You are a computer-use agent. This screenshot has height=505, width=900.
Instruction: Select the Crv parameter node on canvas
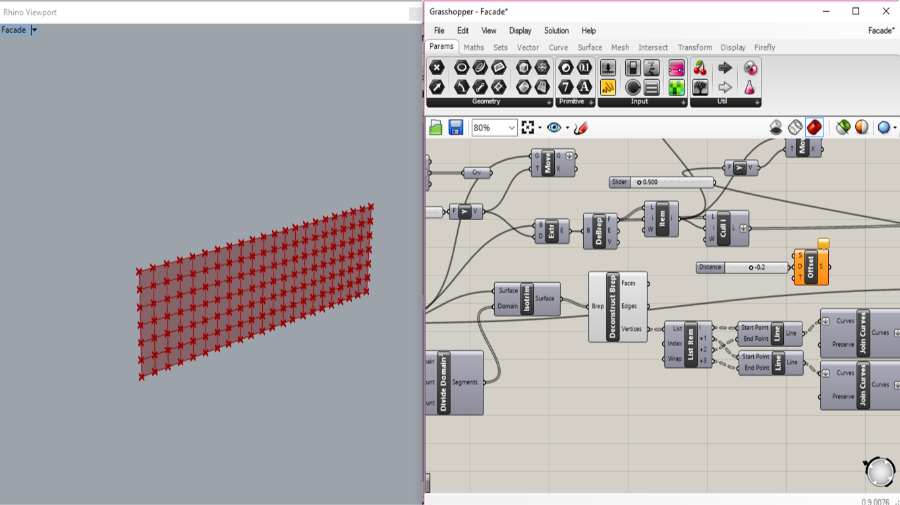click(476, 173)
